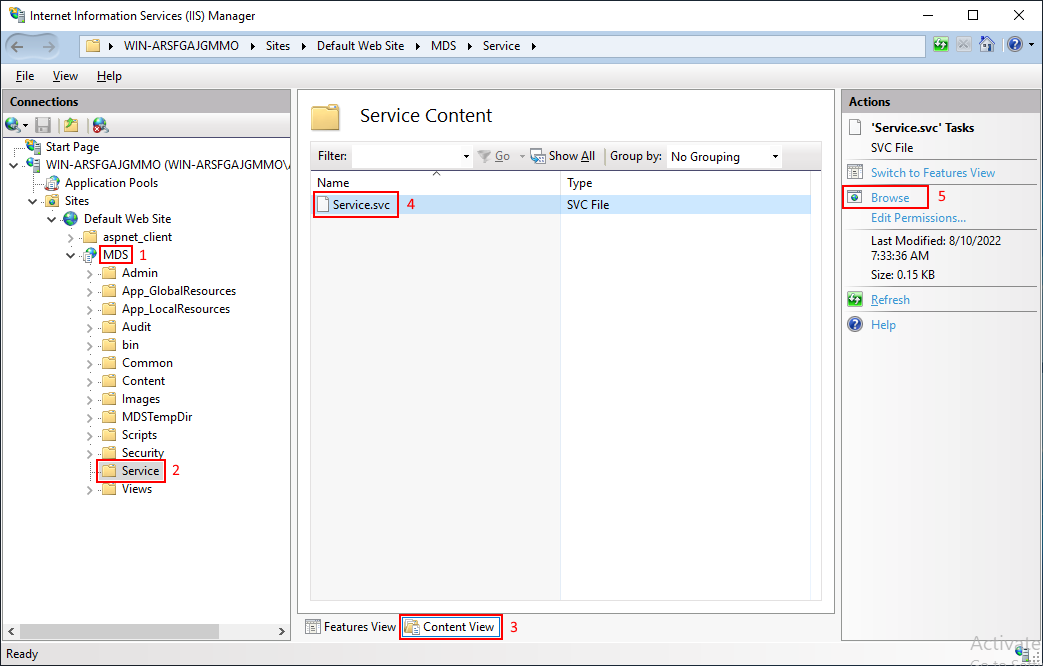This screenshot has height=666, width=1043.
Task: Click the Home icon beside address bar
Action: (987, 45)
